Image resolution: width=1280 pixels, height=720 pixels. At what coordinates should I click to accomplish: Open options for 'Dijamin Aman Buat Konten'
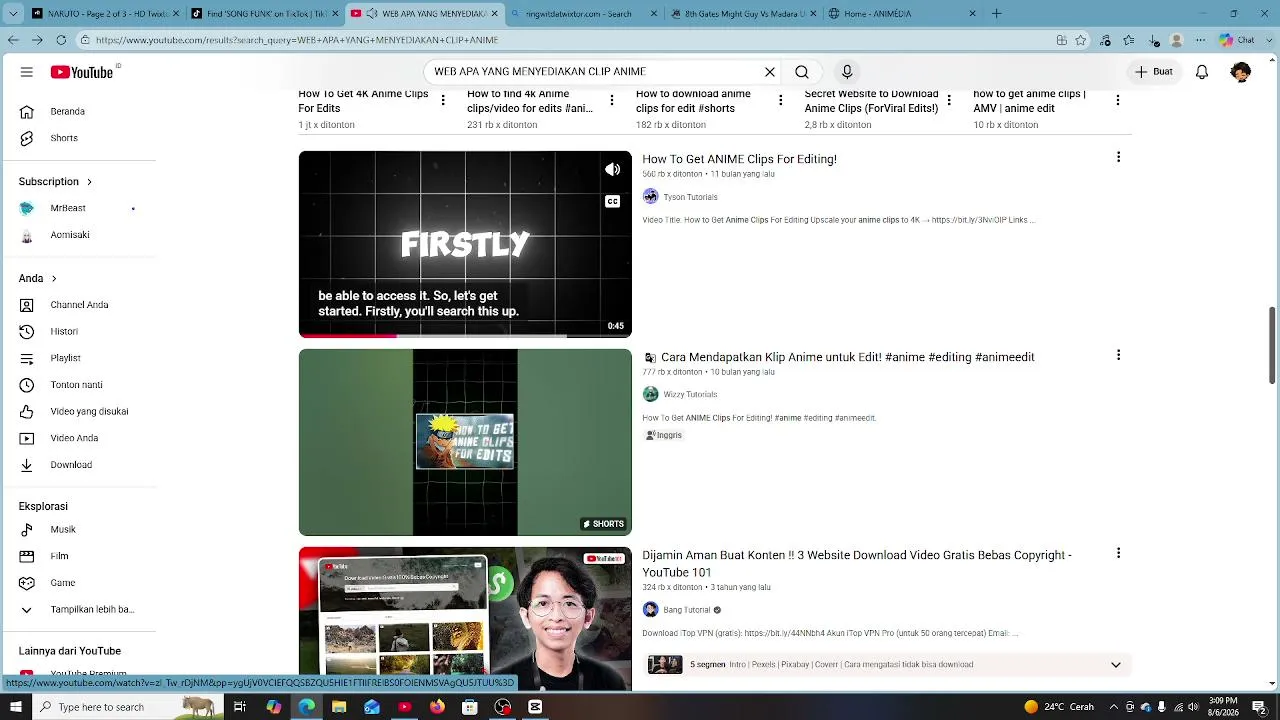(x=1118, y=553)
